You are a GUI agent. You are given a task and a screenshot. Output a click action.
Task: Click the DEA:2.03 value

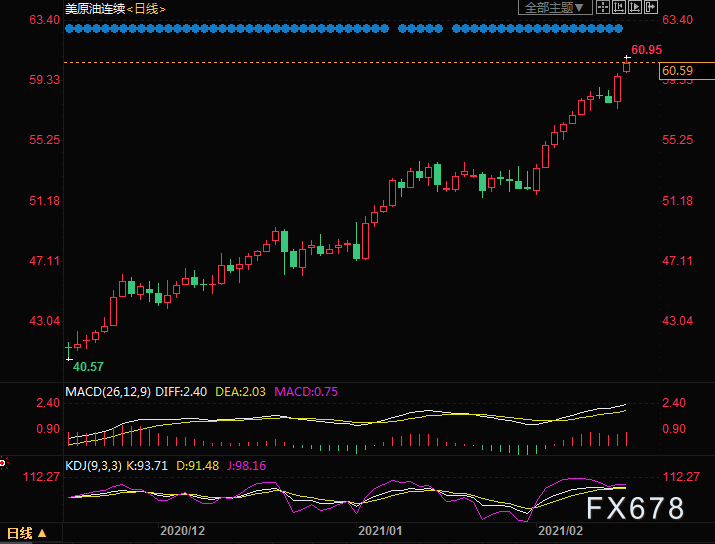[240, 392]
